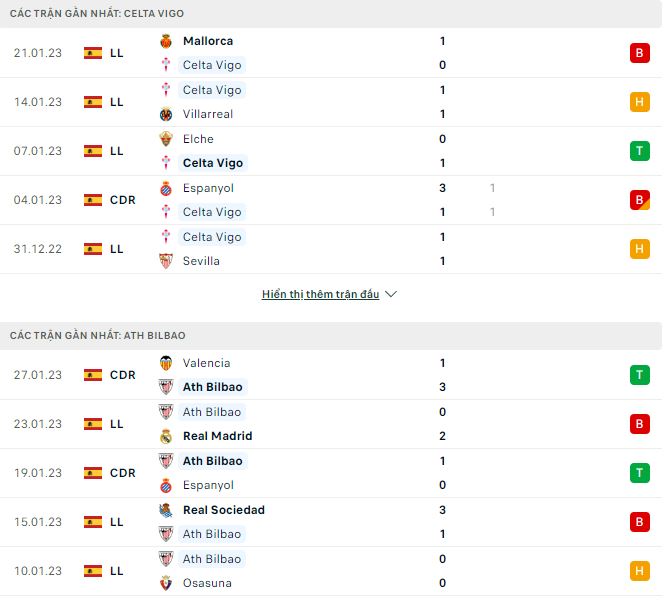Select Real Madrid team name
Screen dimensions: 668x601
pyautogui.click(x=217, y=436)
